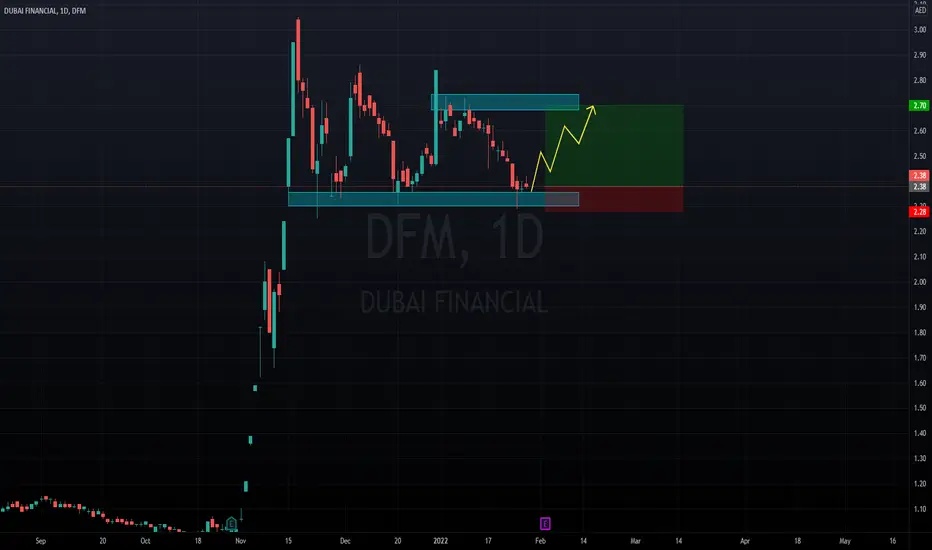Click the Oct label on time axis
The width and height of the screenshot is (932, 550).
[x=145, y=541]
